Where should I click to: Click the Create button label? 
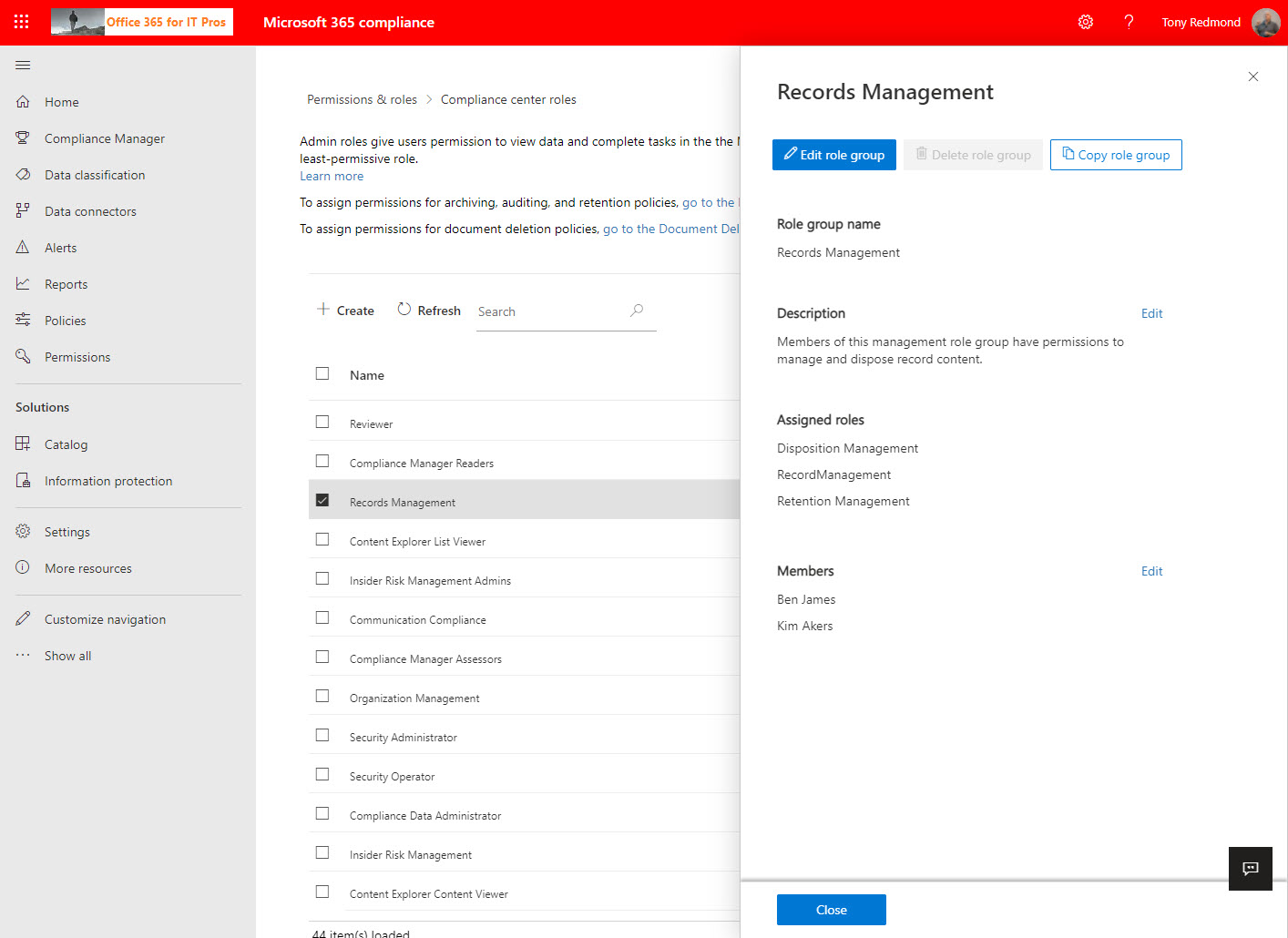(x=355, y=311)
